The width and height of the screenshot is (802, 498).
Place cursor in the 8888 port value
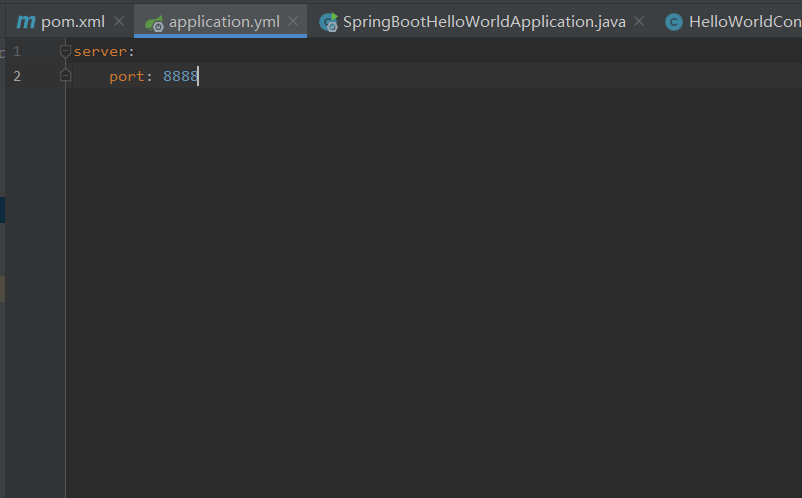pyautogui.click(x=180, y=76)
